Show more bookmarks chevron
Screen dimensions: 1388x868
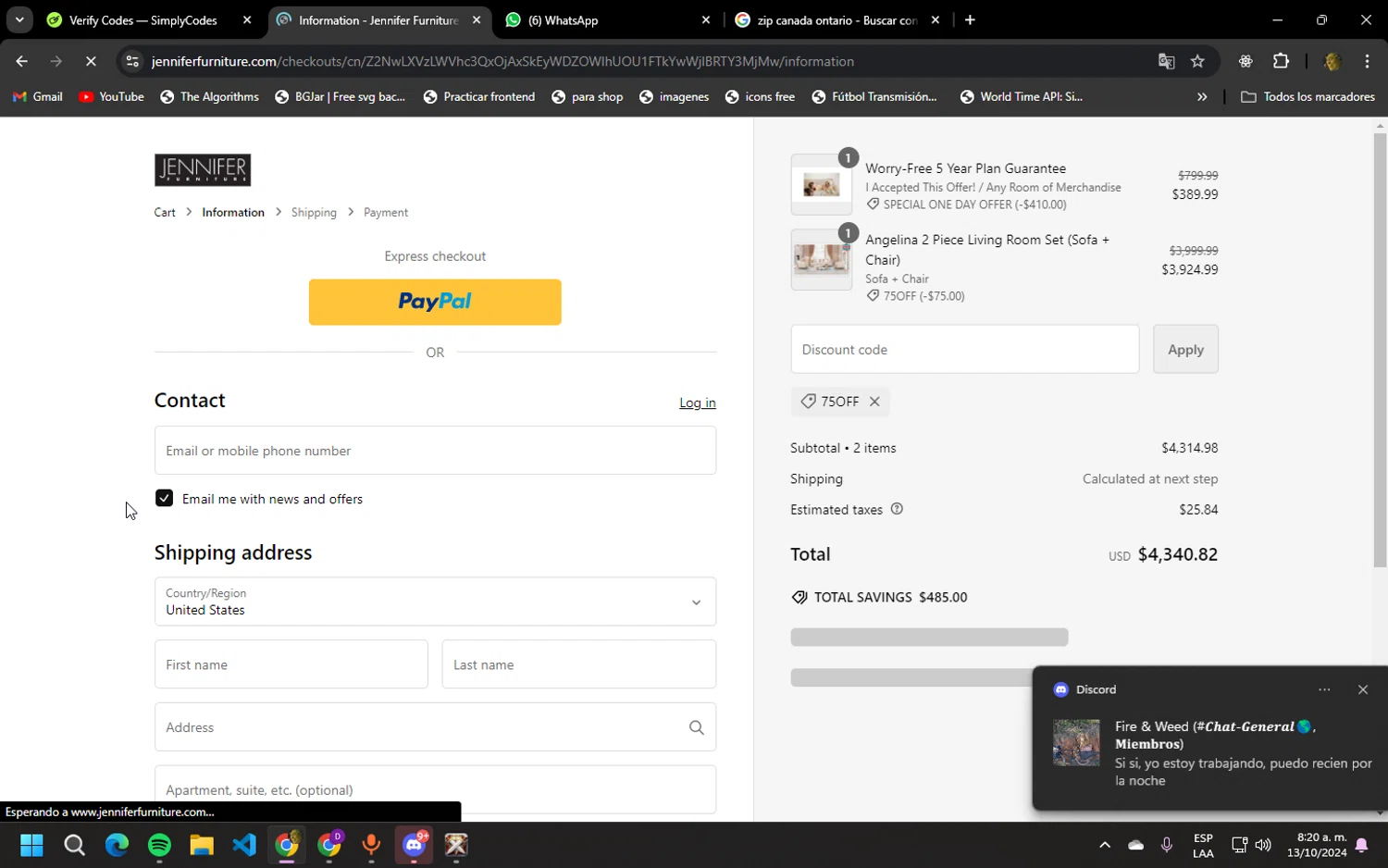point(1202,96)
